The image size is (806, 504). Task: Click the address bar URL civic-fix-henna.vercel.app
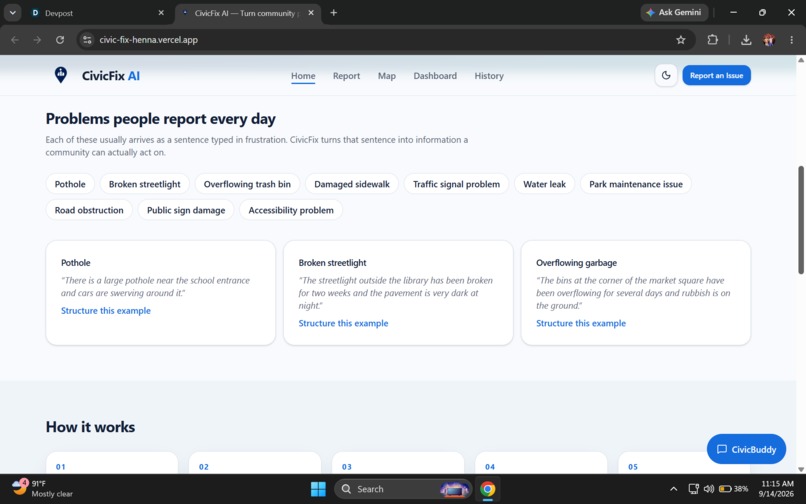(149, 40)
